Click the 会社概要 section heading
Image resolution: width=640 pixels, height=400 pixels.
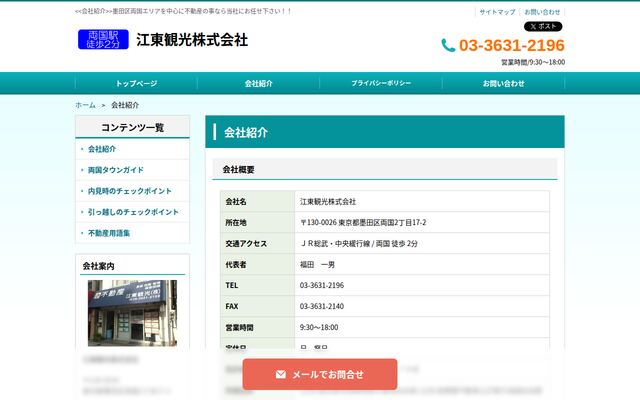(238, 169)
